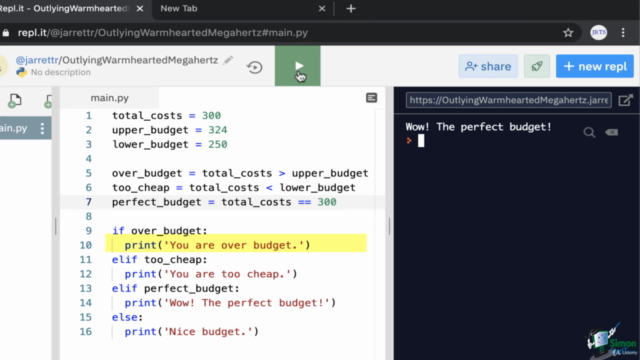This screenshot has height=360, width=640.
Task: Click OutlyingWarmheartedMegahertz repl title
Action: click(x=140, y=60)
